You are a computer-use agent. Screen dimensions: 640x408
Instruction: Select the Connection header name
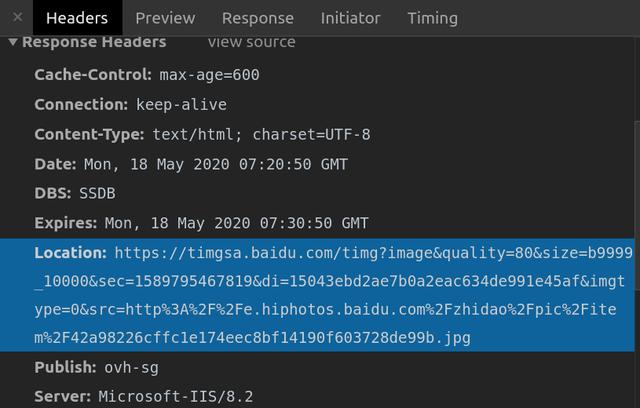tap(82, 105)
